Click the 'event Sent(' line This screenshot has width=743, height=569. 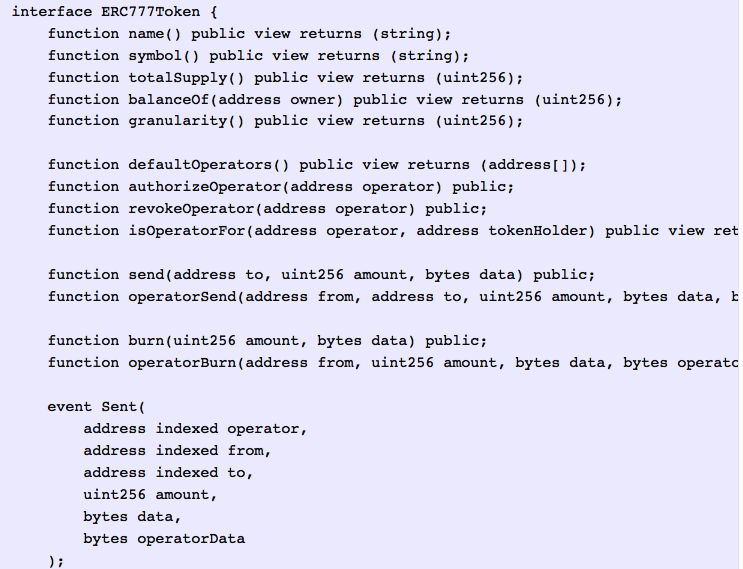coord(97,406)
